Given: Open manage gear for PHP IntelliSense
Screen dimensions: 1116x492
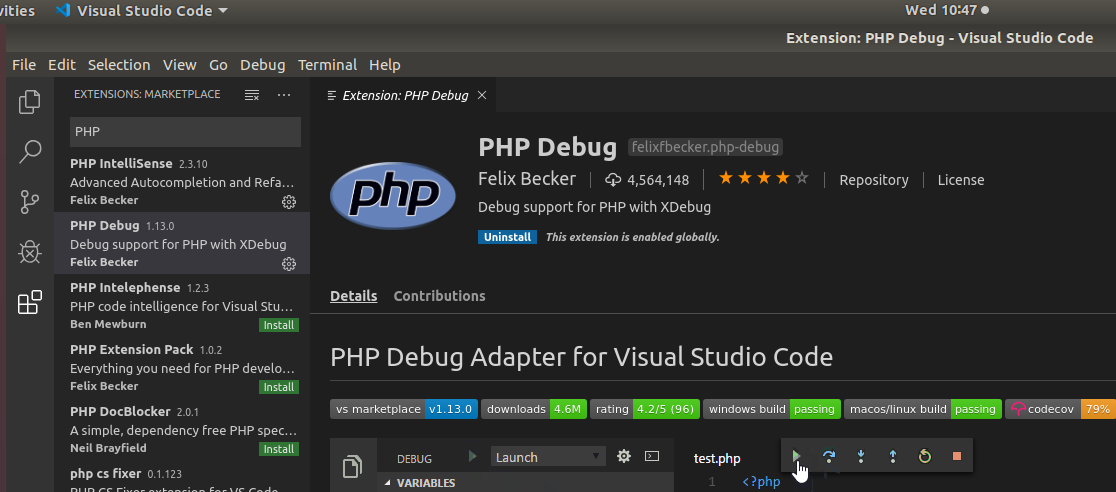Looking at the screenshot, I should pos(288,202).
